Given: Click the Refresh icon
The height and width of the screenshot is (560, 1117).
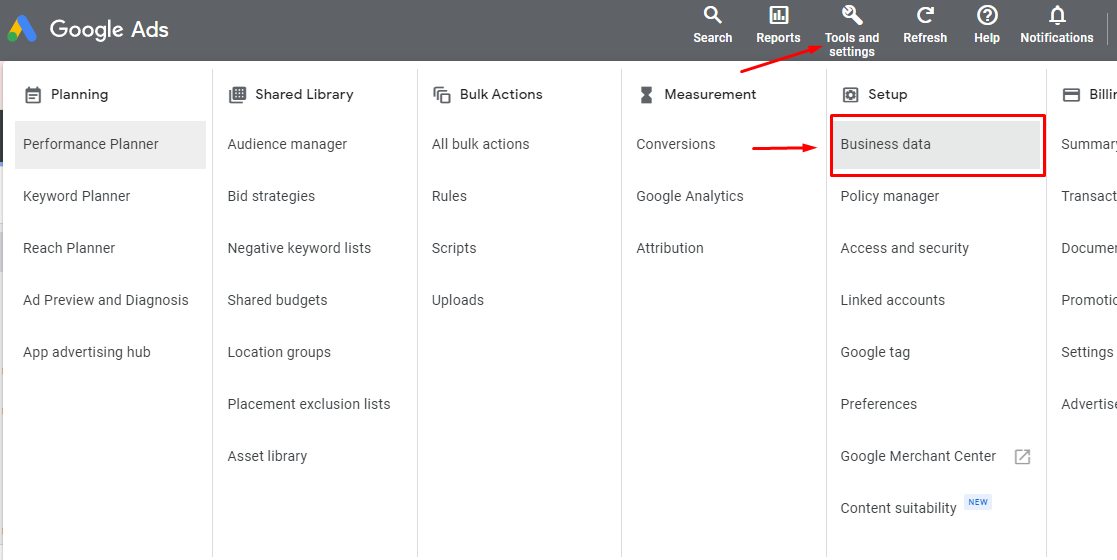Looking at the screenshot, I should pyautogui.click(x=925, y=15).
